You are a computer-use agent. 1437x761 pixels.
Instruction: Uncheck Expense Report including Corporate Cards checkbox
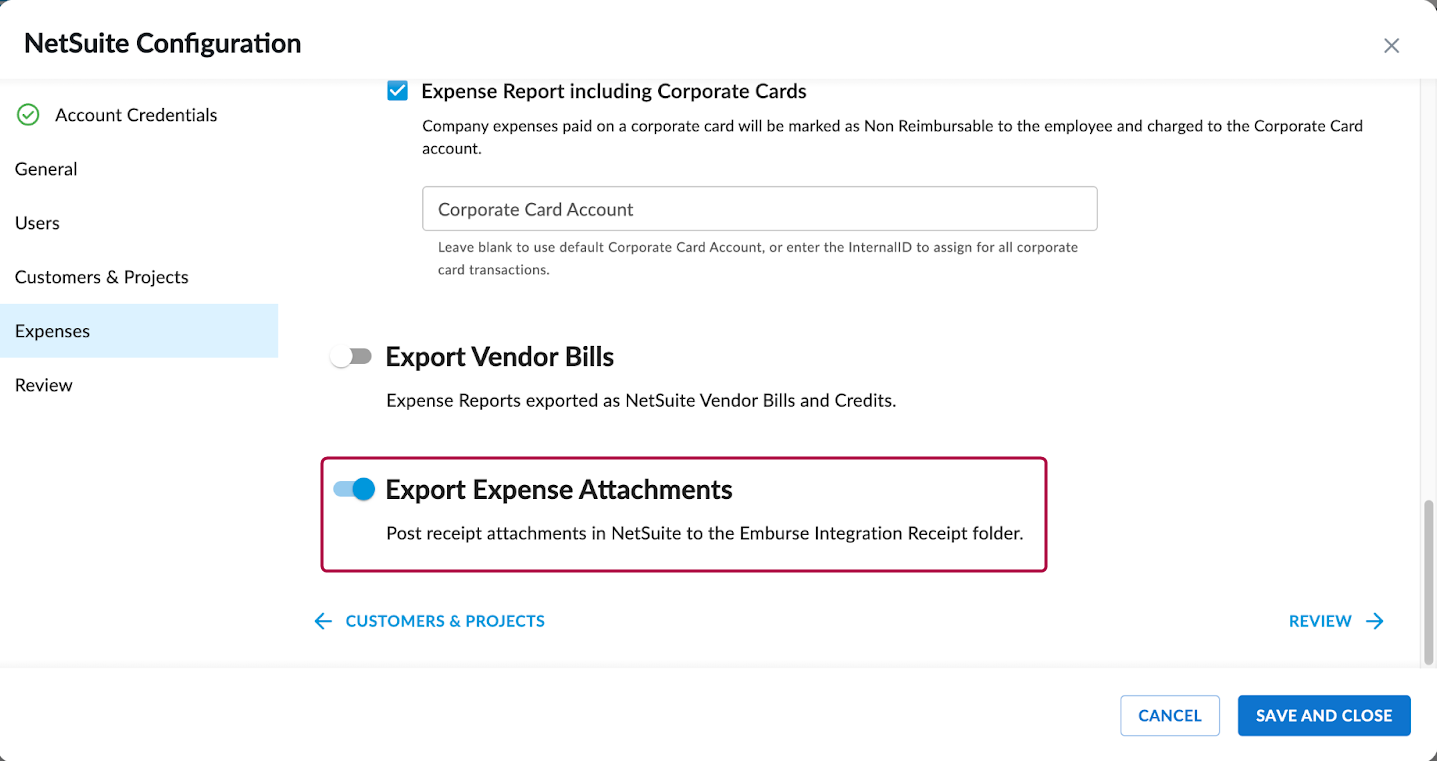pyautogui.click(x=397, y=91)
